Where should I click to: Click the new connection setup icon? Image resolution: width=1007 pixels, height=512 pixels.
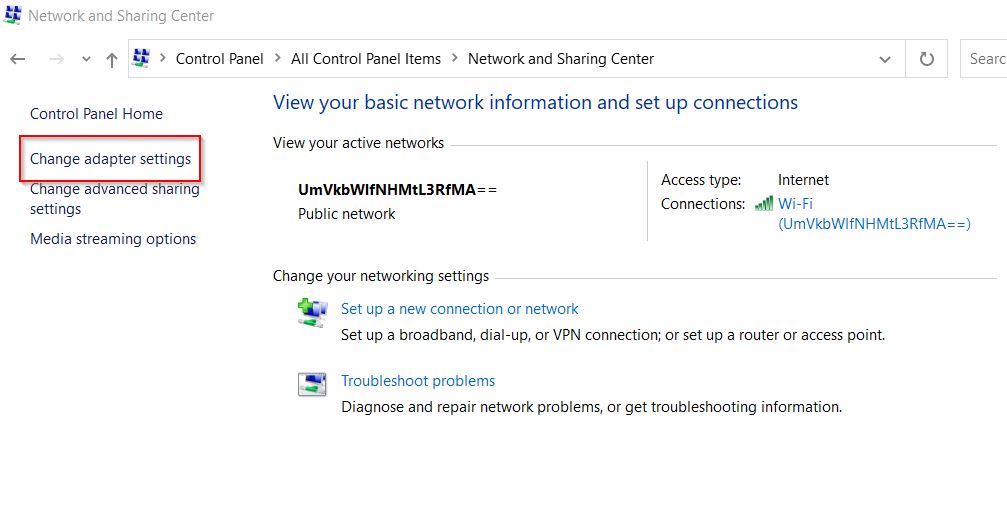coord(313,312)
